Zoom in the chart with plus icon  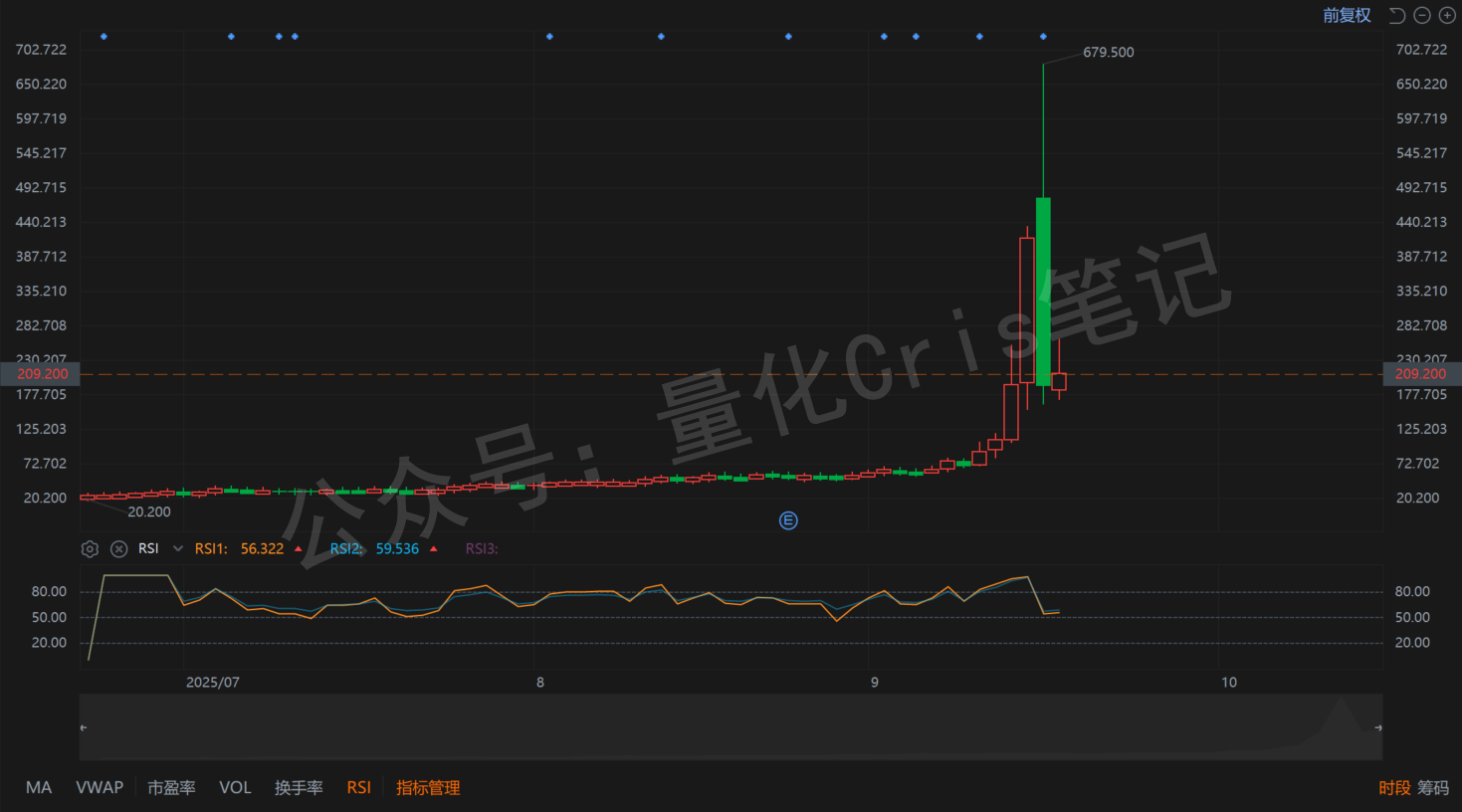tap(1447, 15)
